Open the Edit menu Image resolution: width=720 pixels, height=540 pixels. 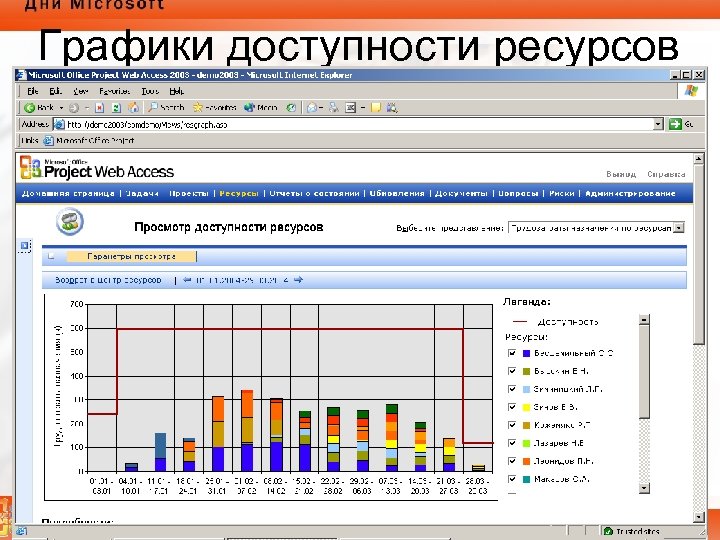(56, 91)
